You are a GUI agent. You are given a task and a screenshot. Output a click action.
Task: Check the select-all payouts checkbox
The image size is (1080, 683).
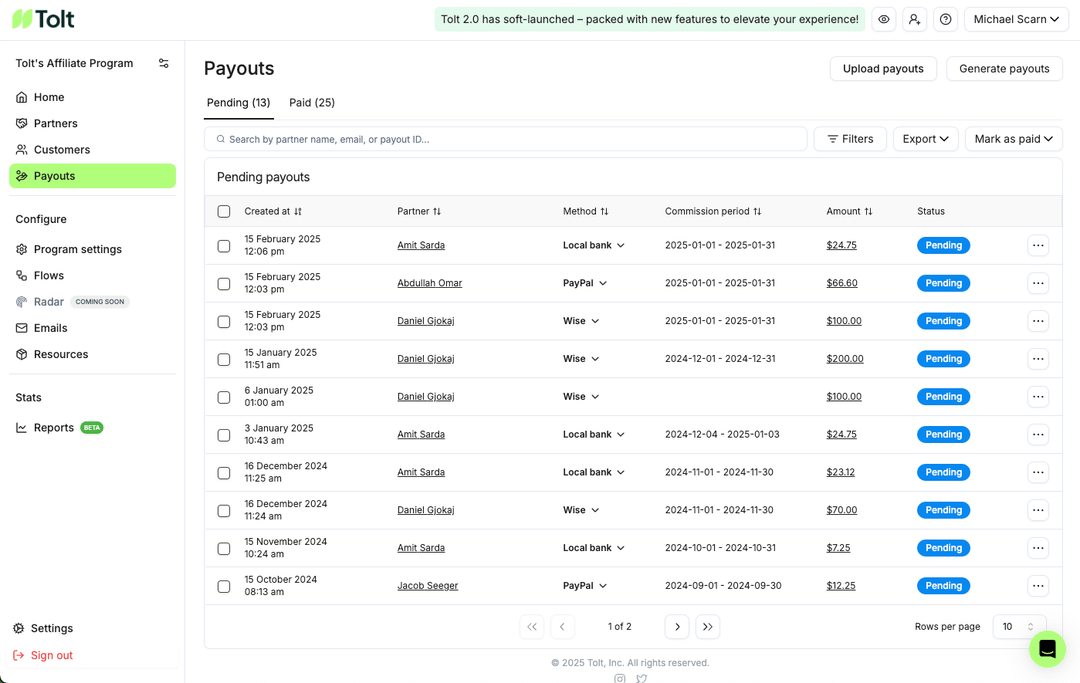click(x=223, y=211)
